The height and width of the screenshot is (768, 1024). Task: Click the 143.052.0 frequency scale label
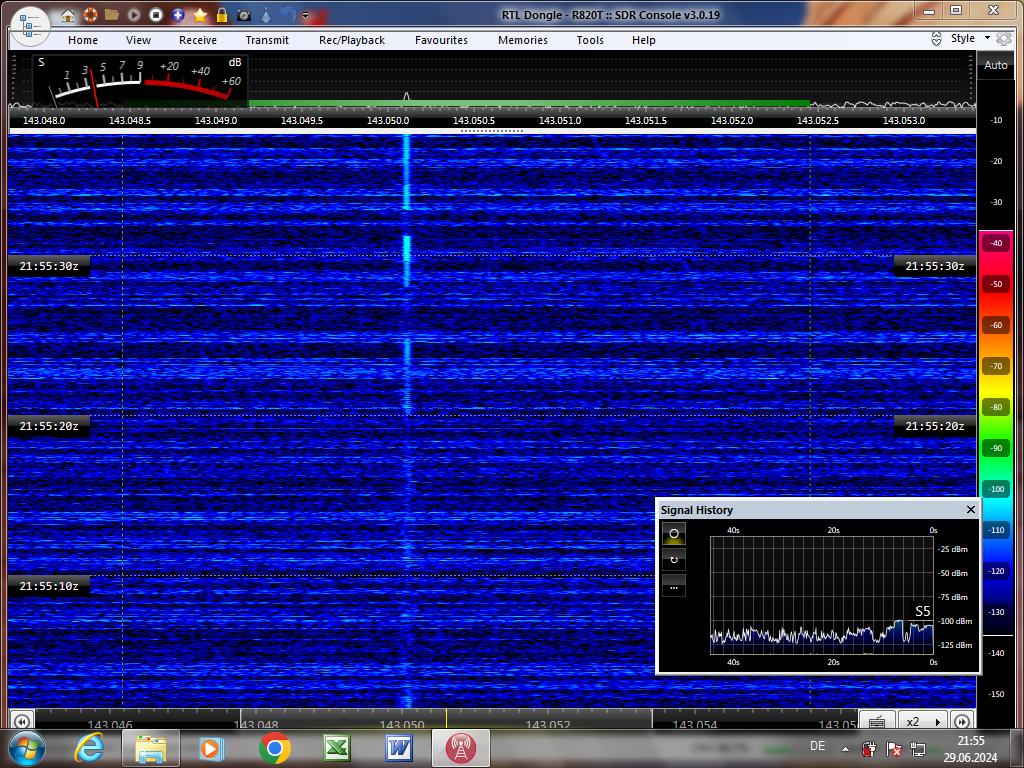point(732,121)
